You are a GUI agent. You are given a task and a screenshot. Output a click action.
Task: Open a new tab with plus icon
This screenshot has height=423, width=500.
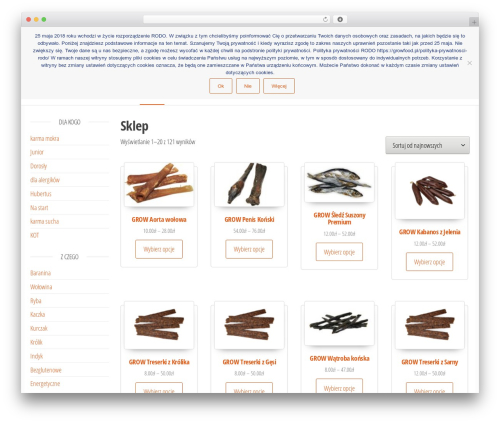(x=474, y=22)
